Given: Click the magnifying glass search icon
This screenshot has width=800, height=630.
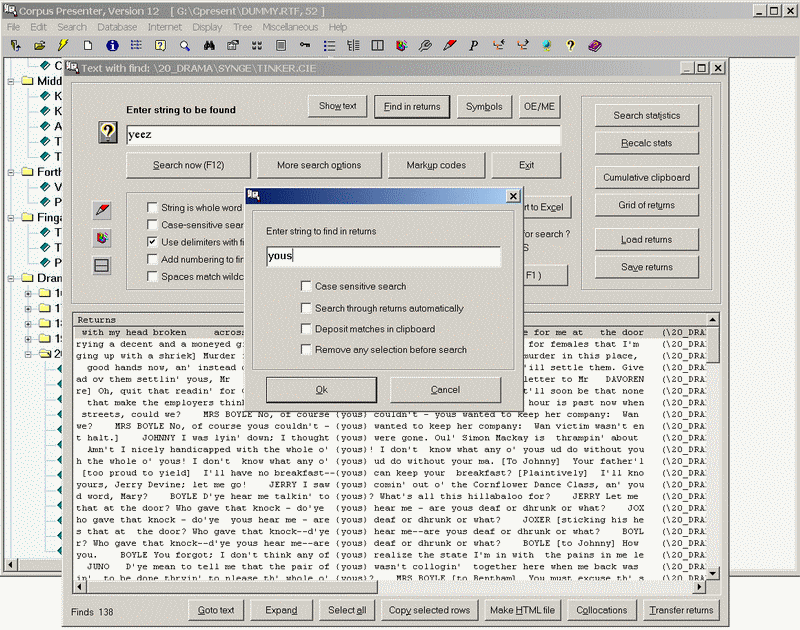Looking at the screenshot, I should tap(185, 46).
